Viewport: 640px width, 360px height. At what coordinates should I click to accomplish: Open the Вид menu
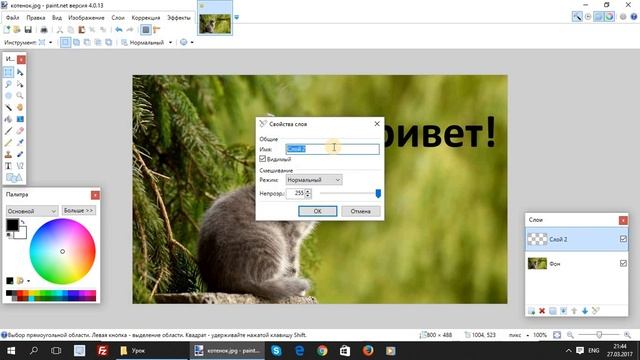(57, 18)
